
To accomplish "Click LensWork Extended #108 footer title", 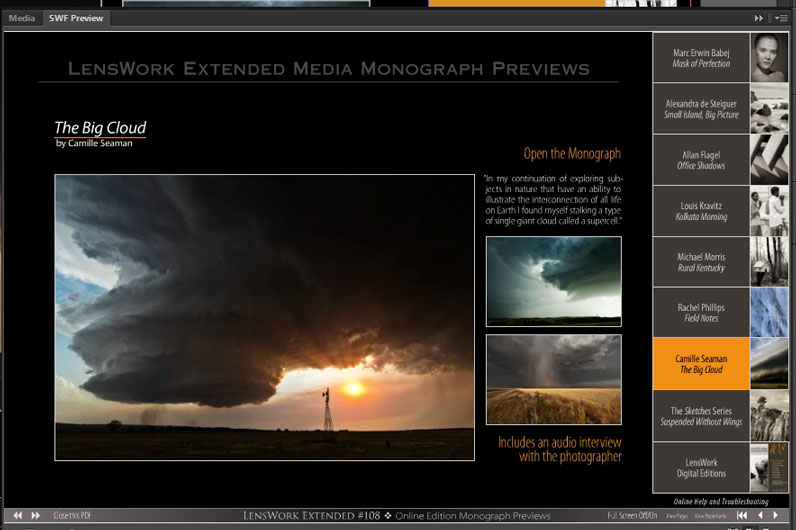I will point(311,516).
